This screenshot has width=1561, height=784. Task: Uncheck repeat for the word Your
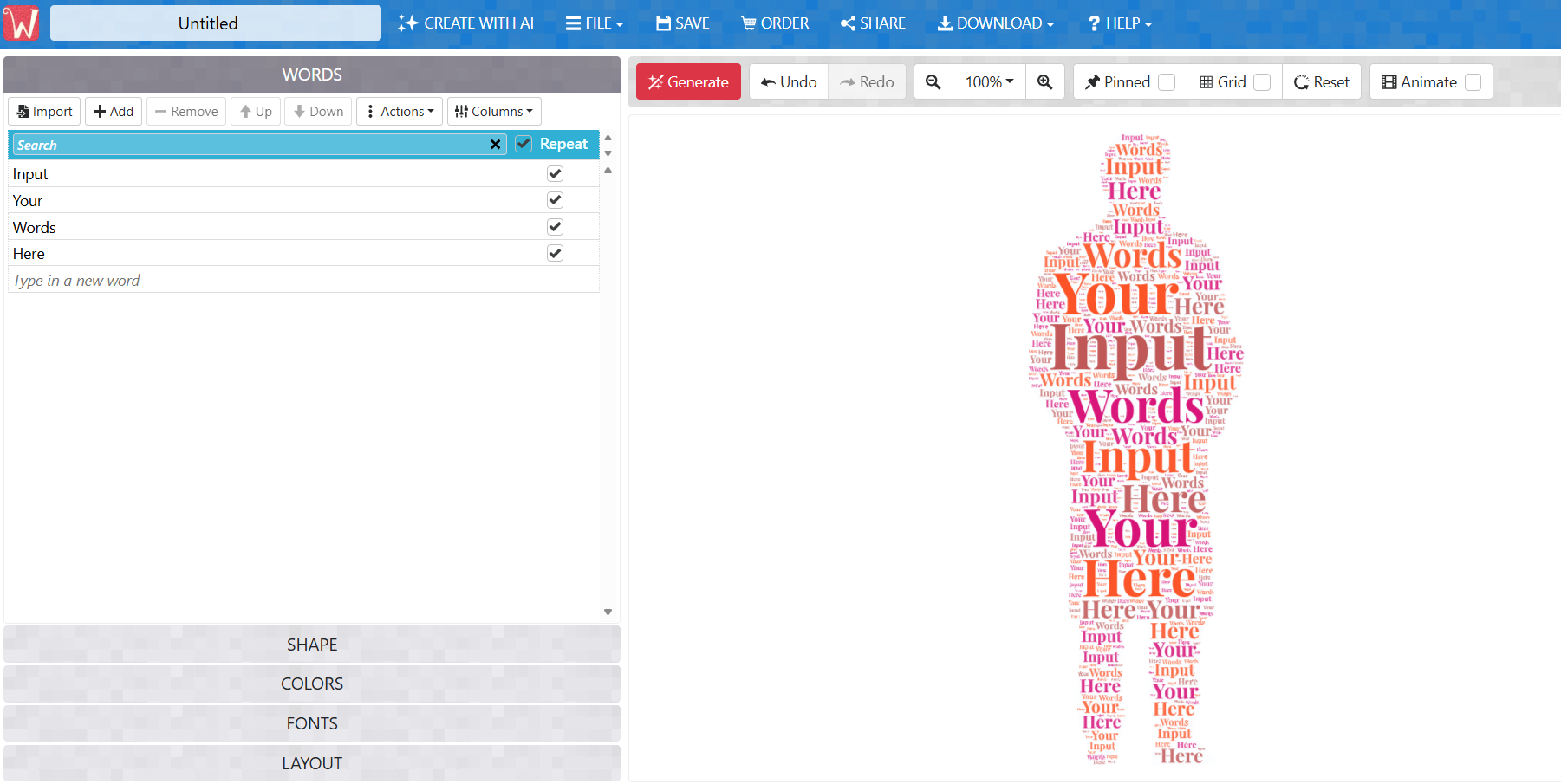(x=555, y=200)
